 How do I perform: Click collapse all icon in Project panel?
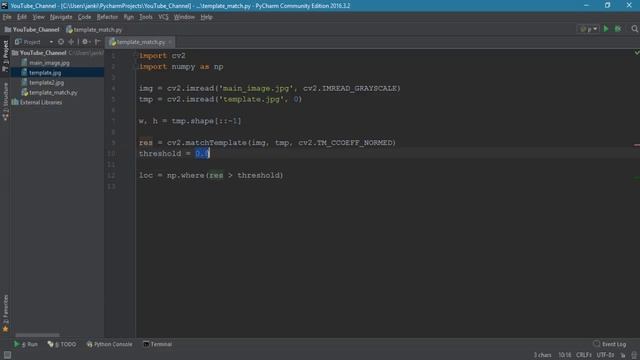(x=71, y=42)
